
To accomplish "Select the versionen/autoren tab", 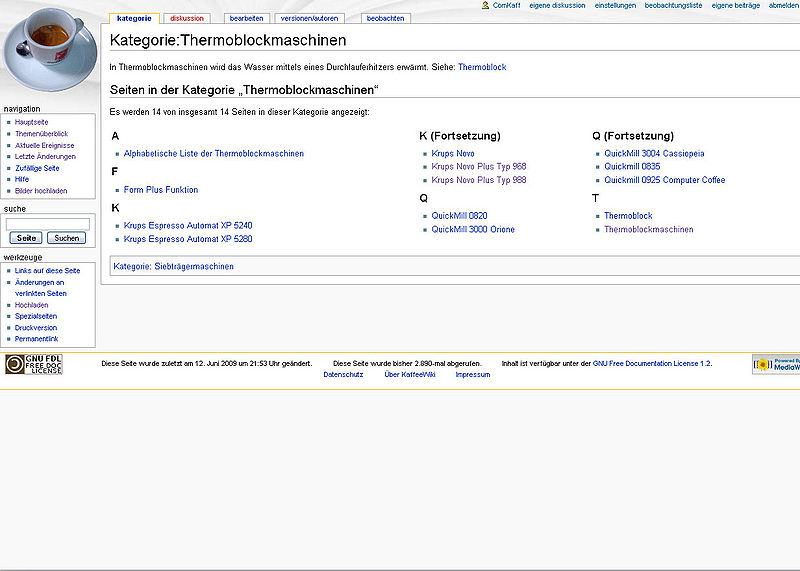I will (x=310, y=18).
